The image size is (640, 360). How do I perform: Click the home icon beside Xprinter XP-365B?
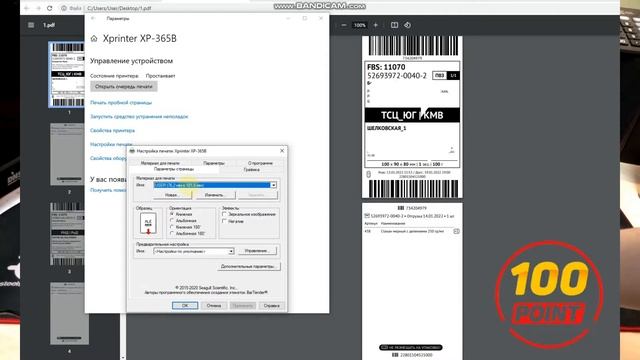point(94,38)
